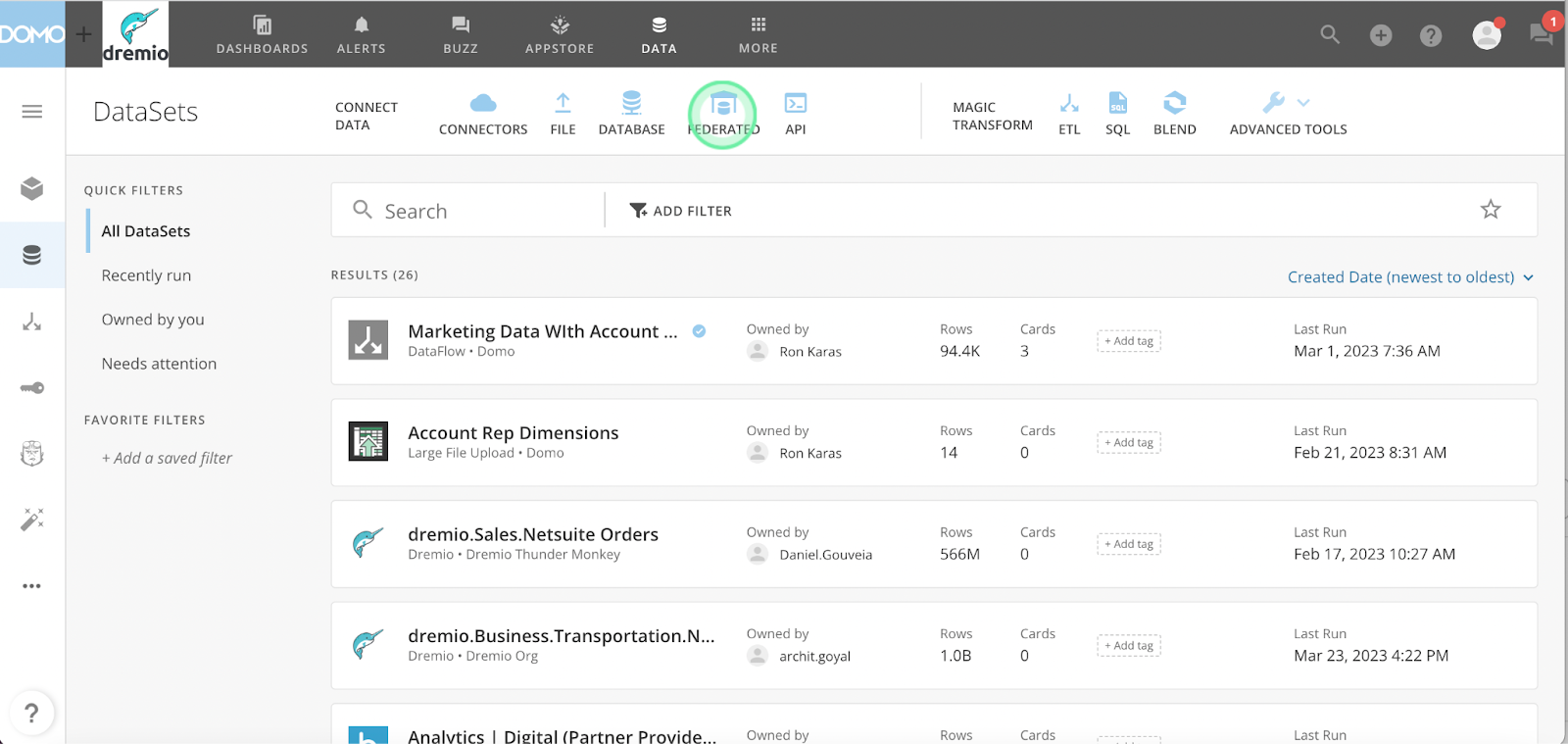Go to the Buzz section
Screen dimensions: 1568x744
coord(461,34)
